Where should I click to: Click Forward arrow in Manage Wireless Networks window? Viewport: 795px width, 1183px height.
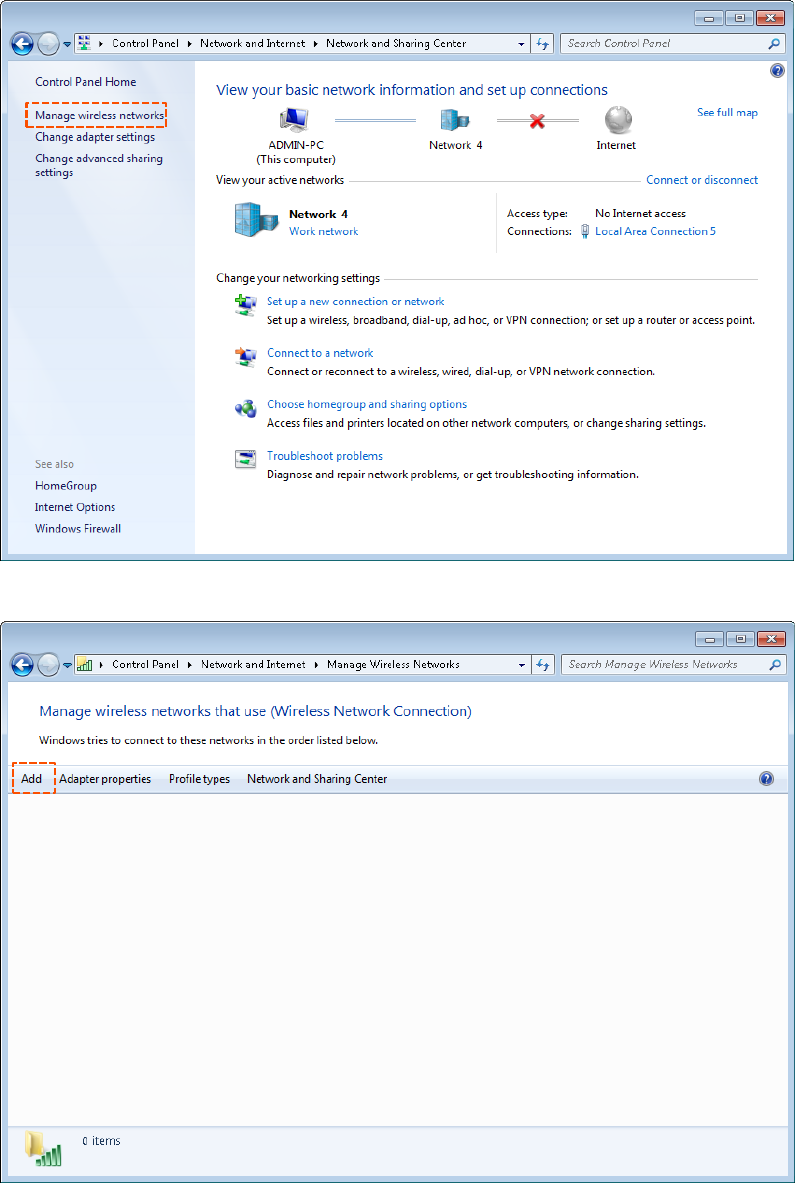[48, 665]
